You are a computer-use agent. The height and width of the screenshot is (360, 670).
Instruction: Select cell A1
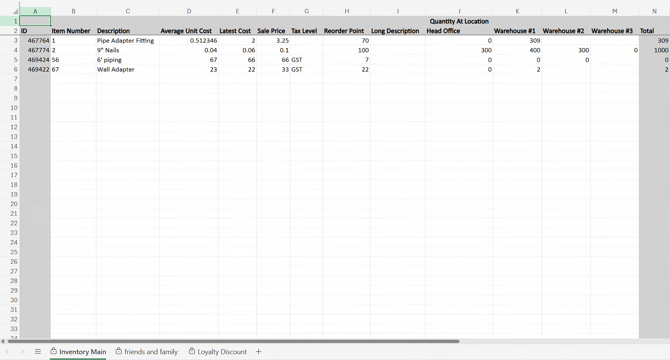pos(35,21)
